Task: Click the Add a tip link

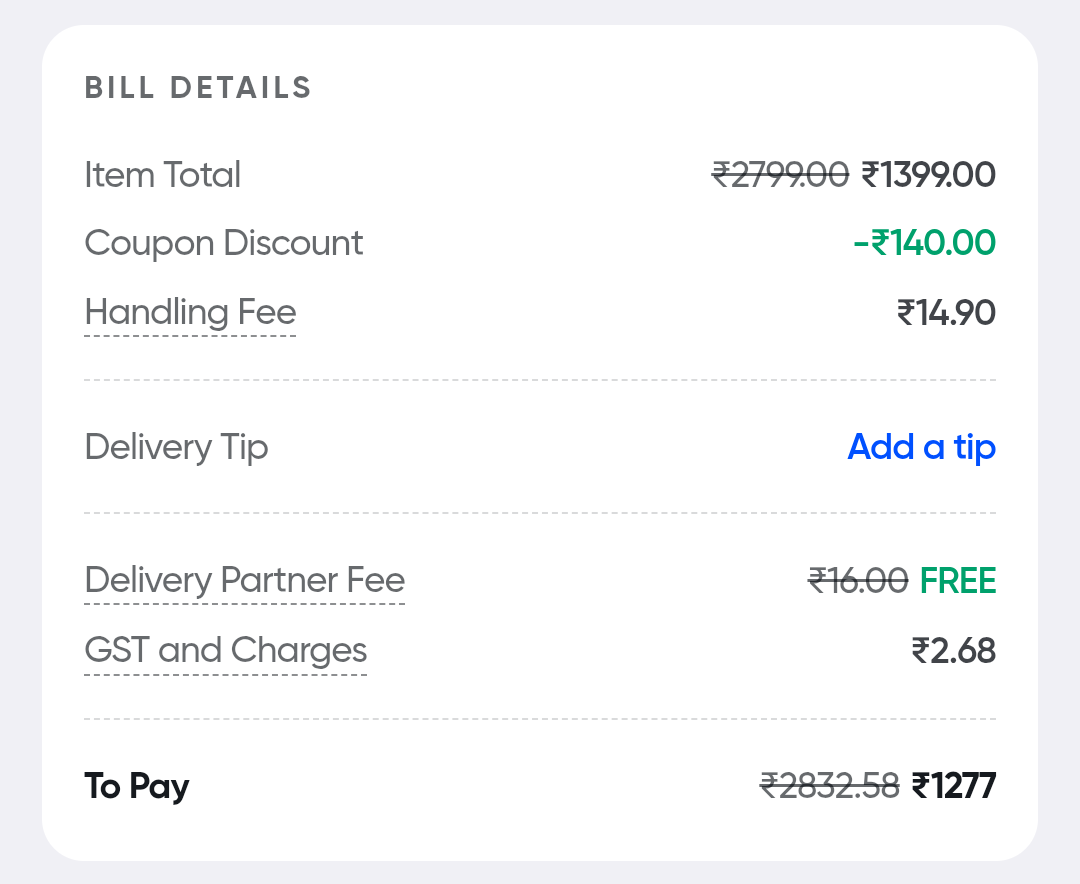Action: click(x=921, y=447)
